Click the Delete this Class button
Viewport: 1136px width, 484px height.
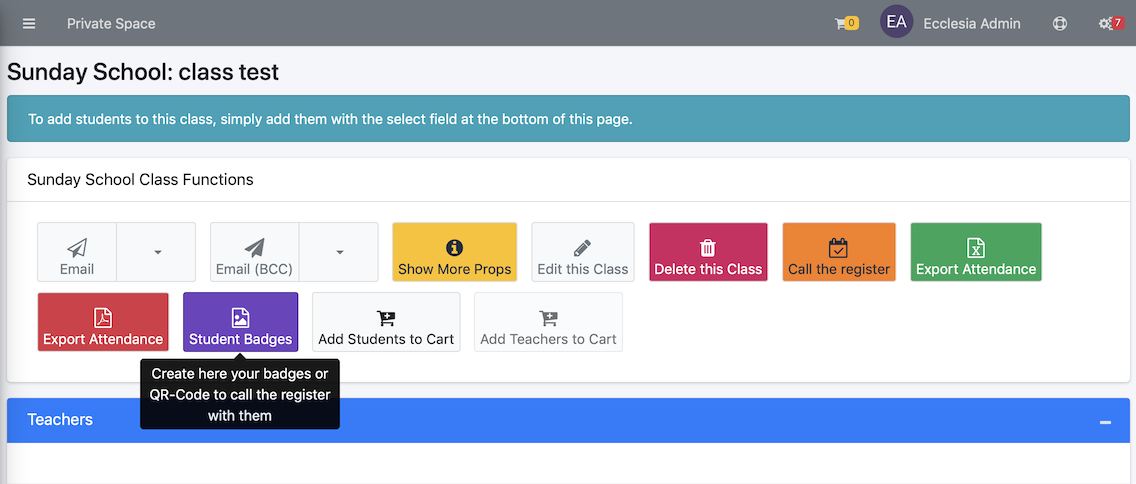[x=708, y=252]
